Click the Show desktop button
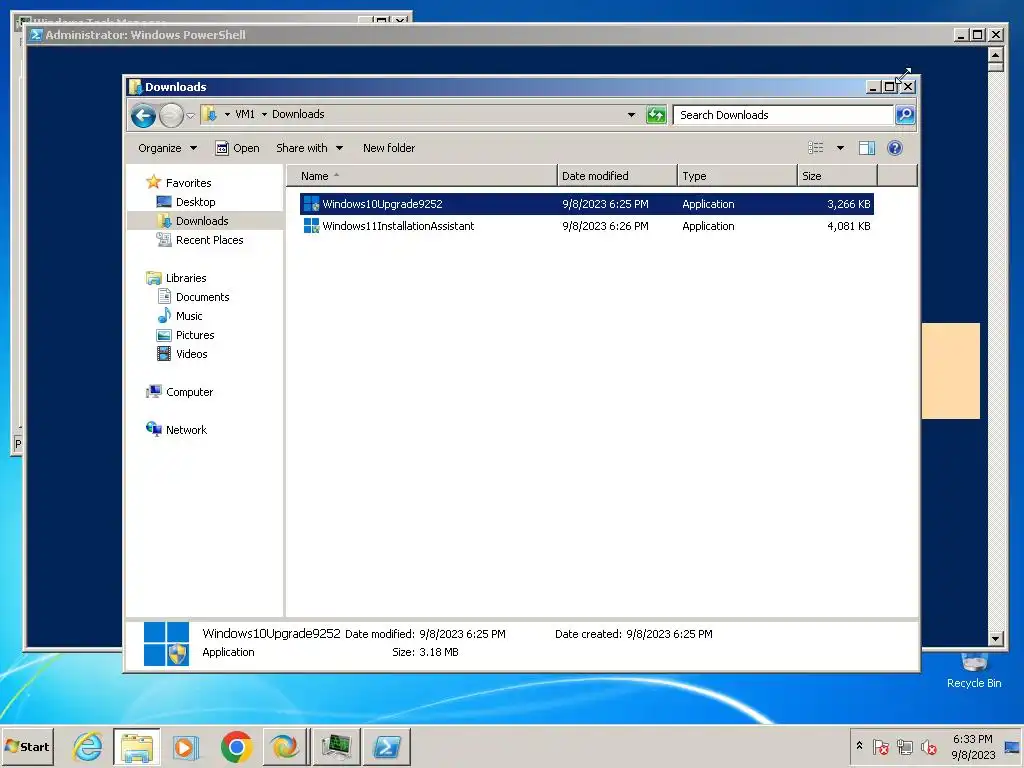1024x768 pixels. coord(1013,747)
